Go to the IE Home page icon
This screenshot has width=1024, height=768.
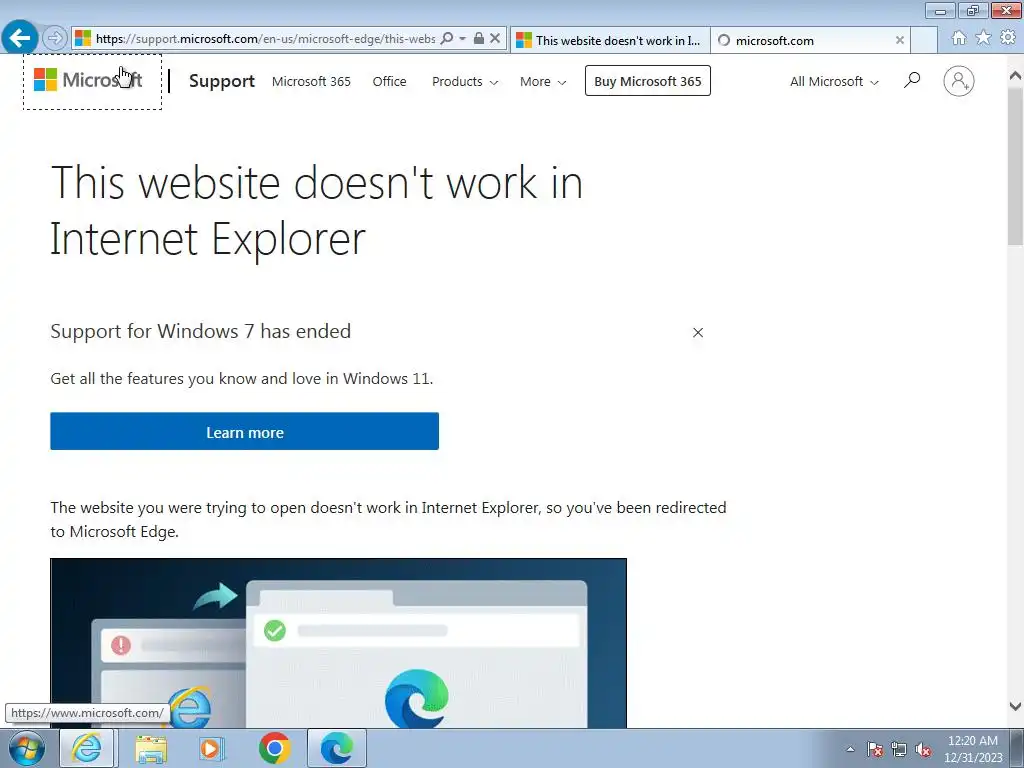(x=959, y=38)
